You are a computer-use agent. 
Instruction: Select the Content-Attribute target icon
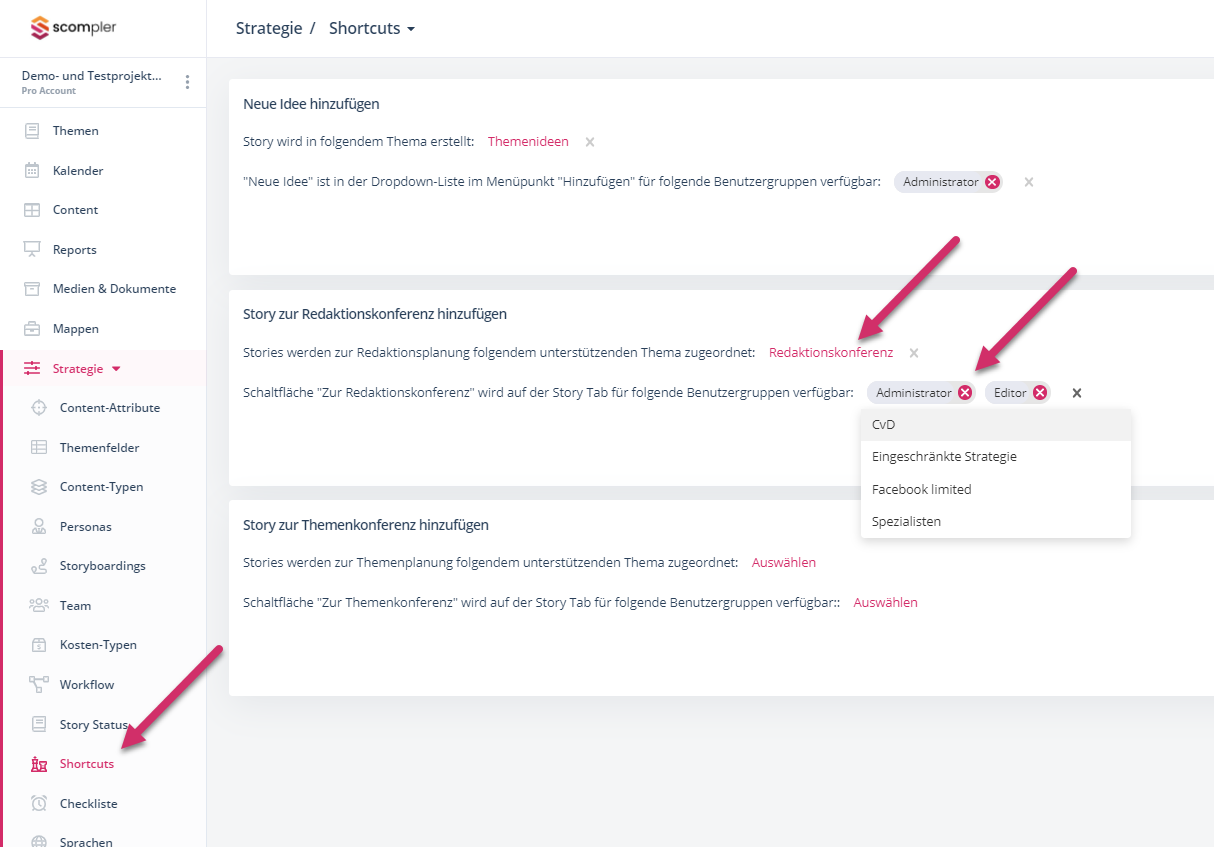[x=39, y=408]
